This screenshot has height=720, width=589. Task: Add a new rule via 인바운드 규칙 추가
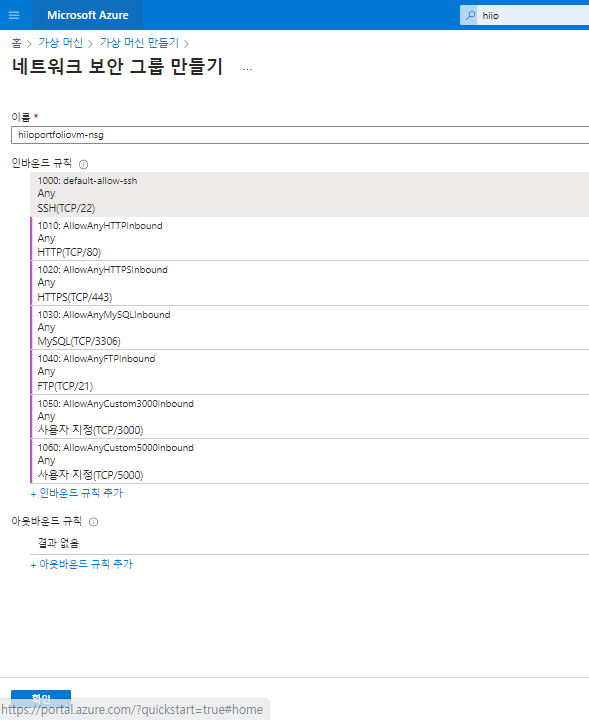pos(77,493)
